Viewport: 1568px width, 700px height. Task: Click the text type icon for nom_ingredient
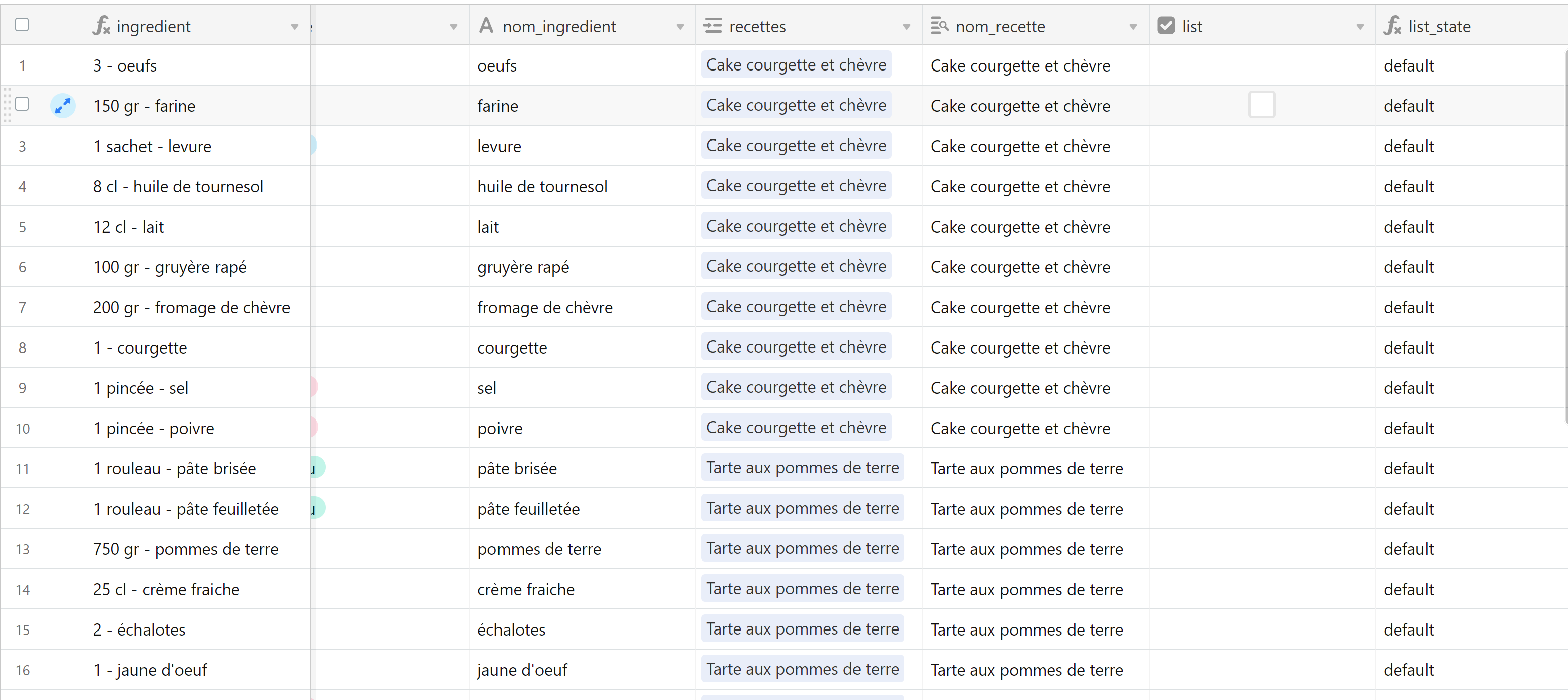pyautogui.click(x=486, y=26)
